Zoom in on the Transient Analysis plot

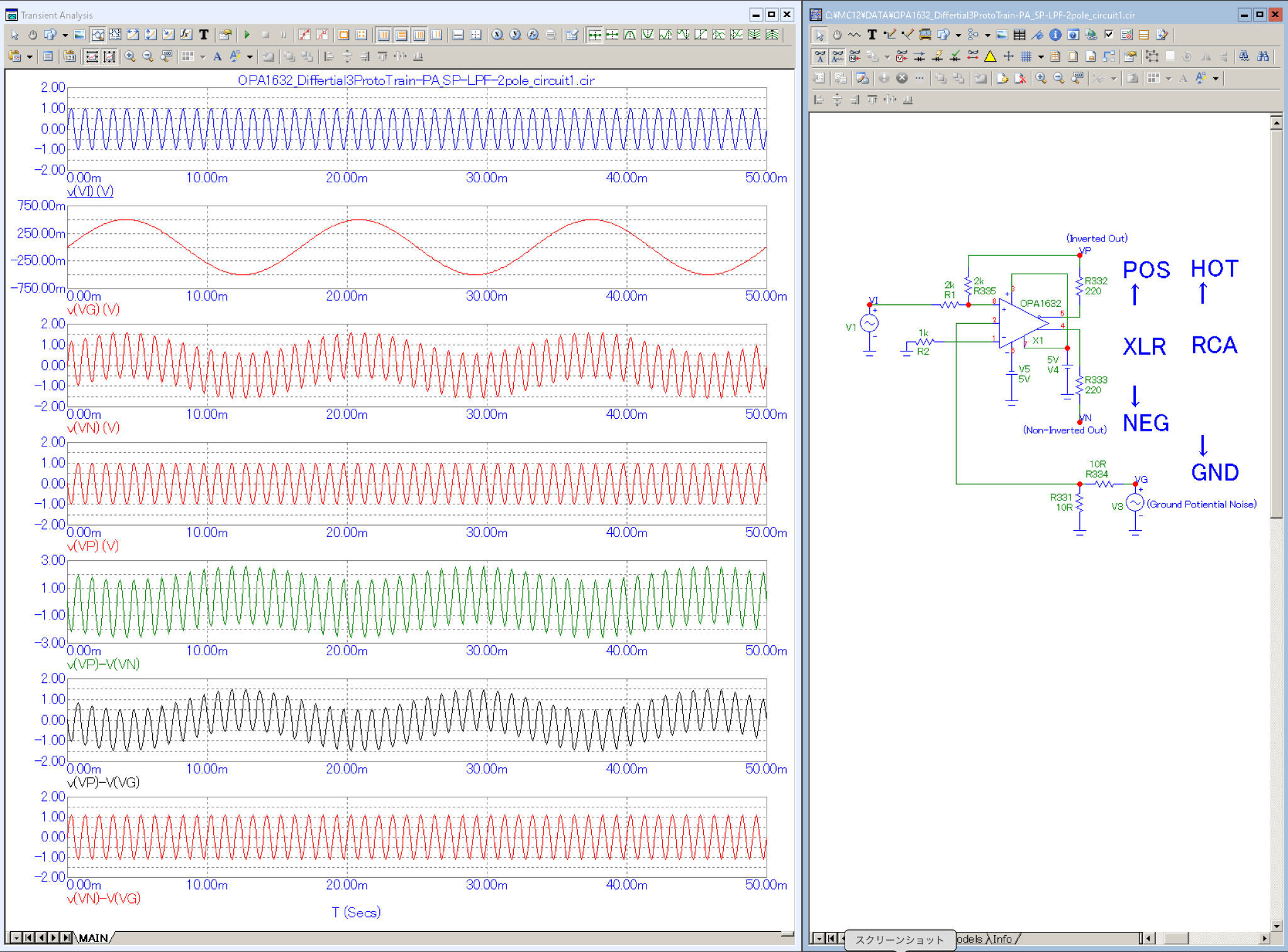(x=130, y=56)
